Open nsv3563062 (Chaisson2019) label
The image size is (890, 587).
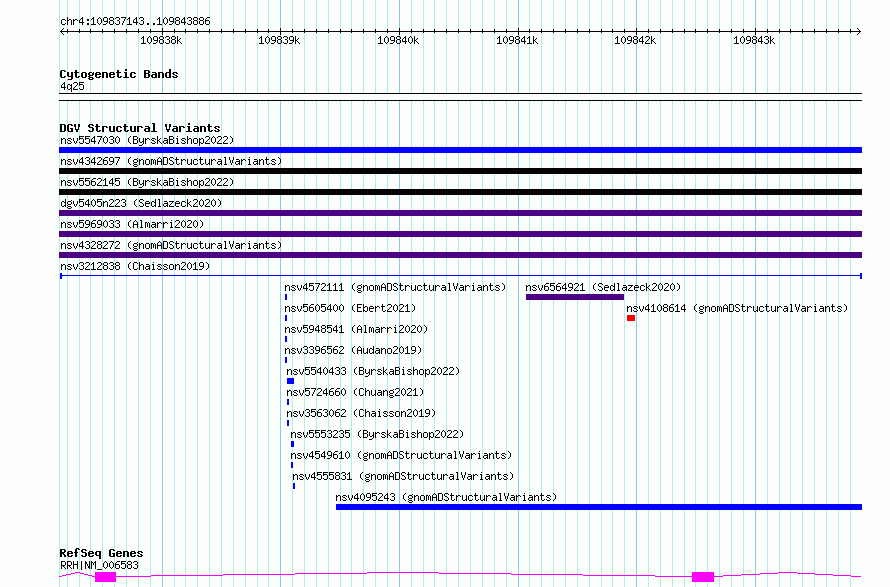tap(361, 413)
